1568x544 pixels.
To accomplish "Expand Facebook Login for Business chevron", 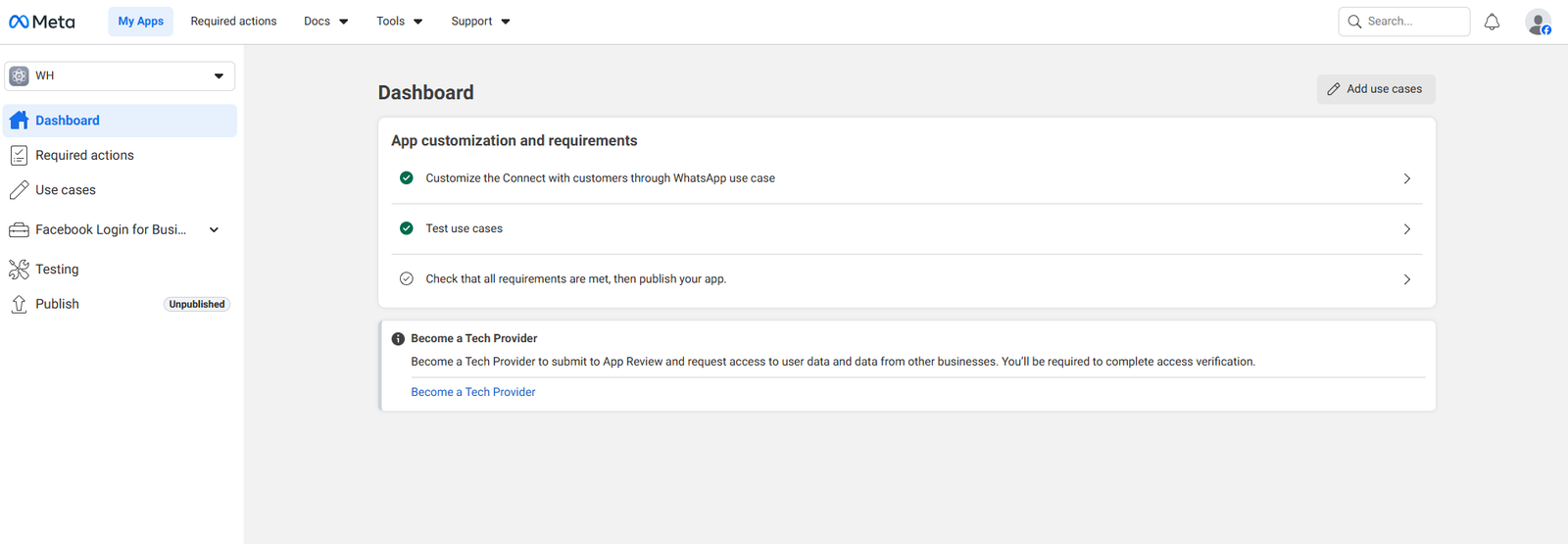I will point(214,230).
